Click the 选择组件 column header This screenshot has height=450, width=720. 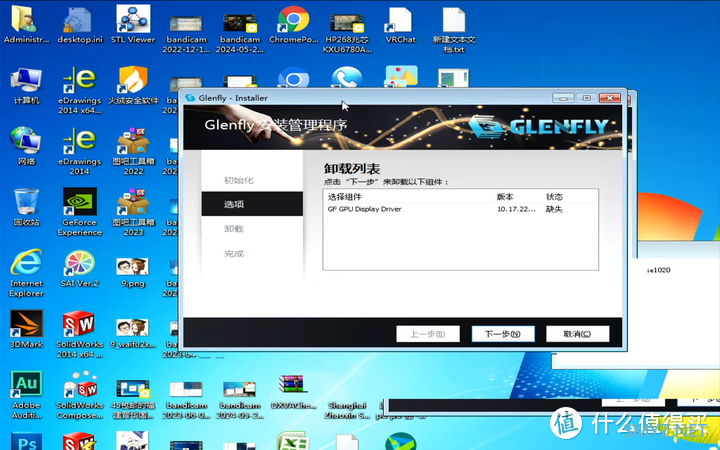pos(344,197)
